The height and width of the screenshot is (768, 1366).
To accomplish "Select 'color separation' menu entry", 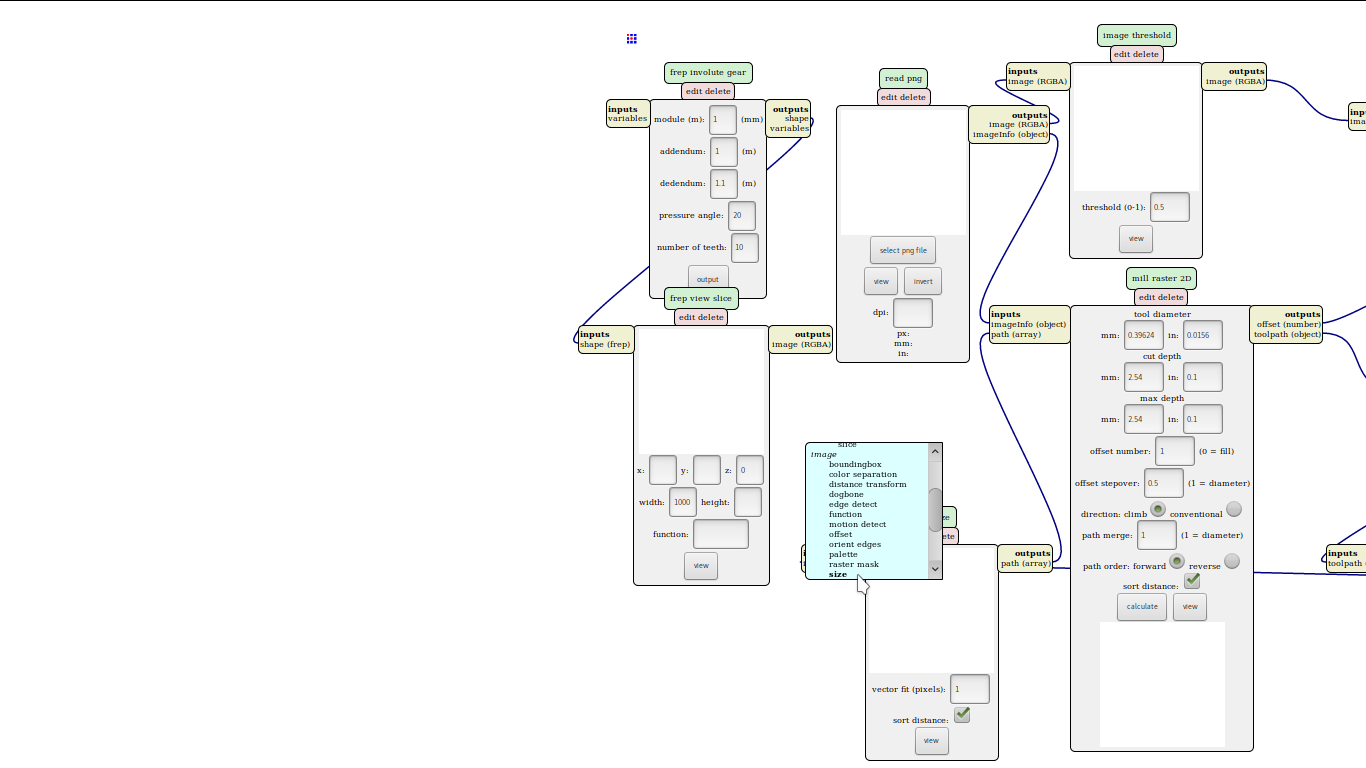I will (x=863, y=474).
